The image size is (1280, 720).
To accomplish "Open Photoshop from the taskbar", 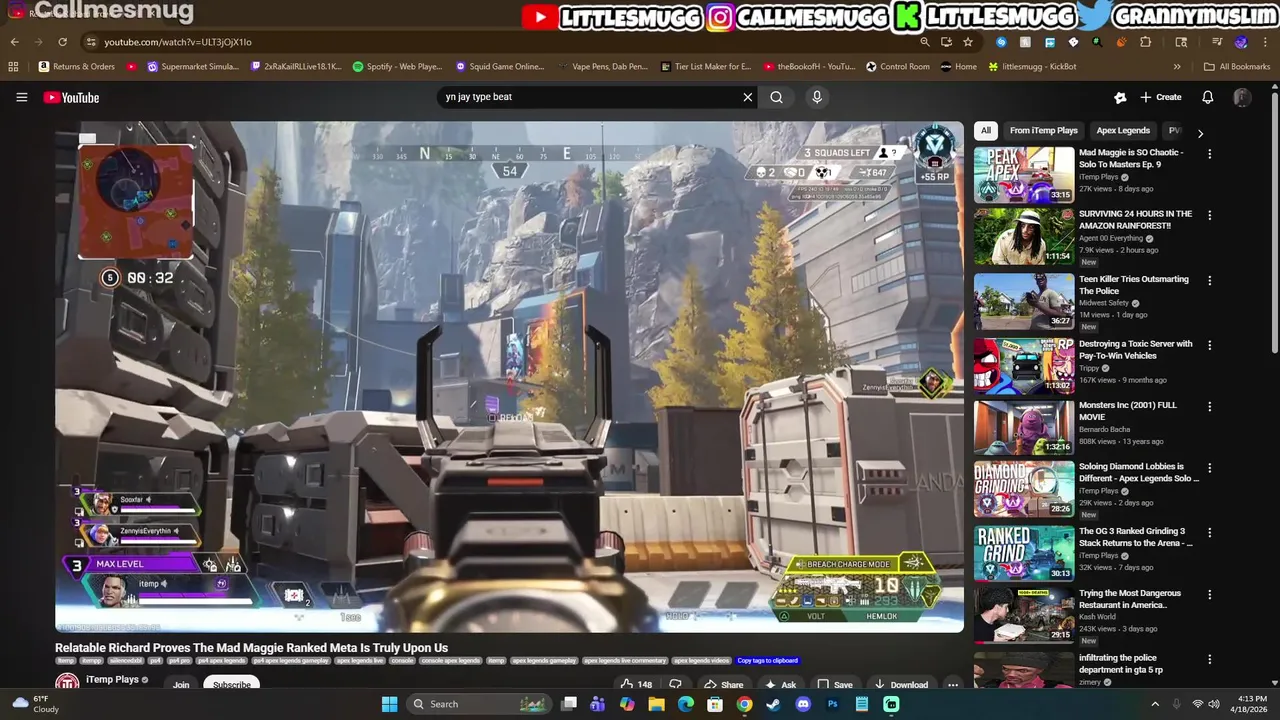I will point(832,704).
